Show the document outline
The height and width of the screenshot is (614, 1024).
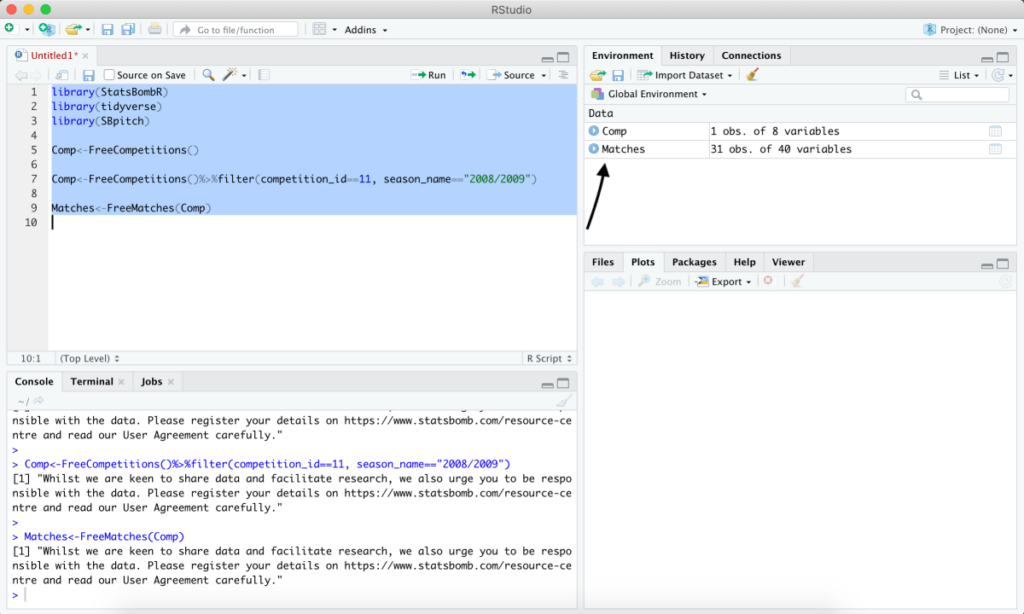coord(564,75)
